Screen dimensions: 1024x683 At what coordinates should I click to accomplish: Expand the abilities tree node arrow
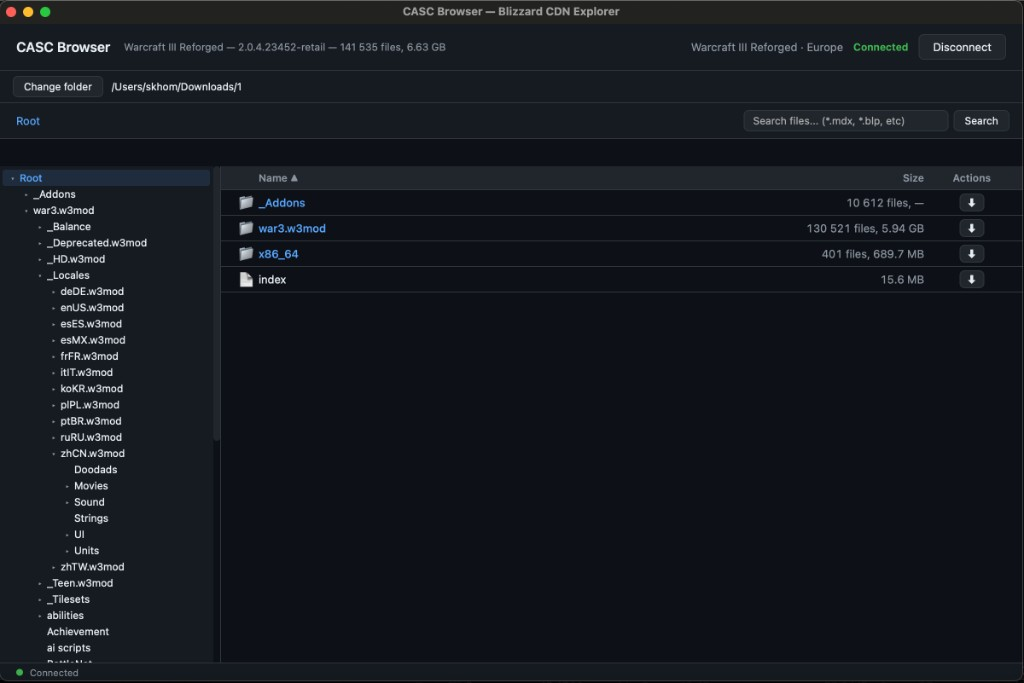40,616
